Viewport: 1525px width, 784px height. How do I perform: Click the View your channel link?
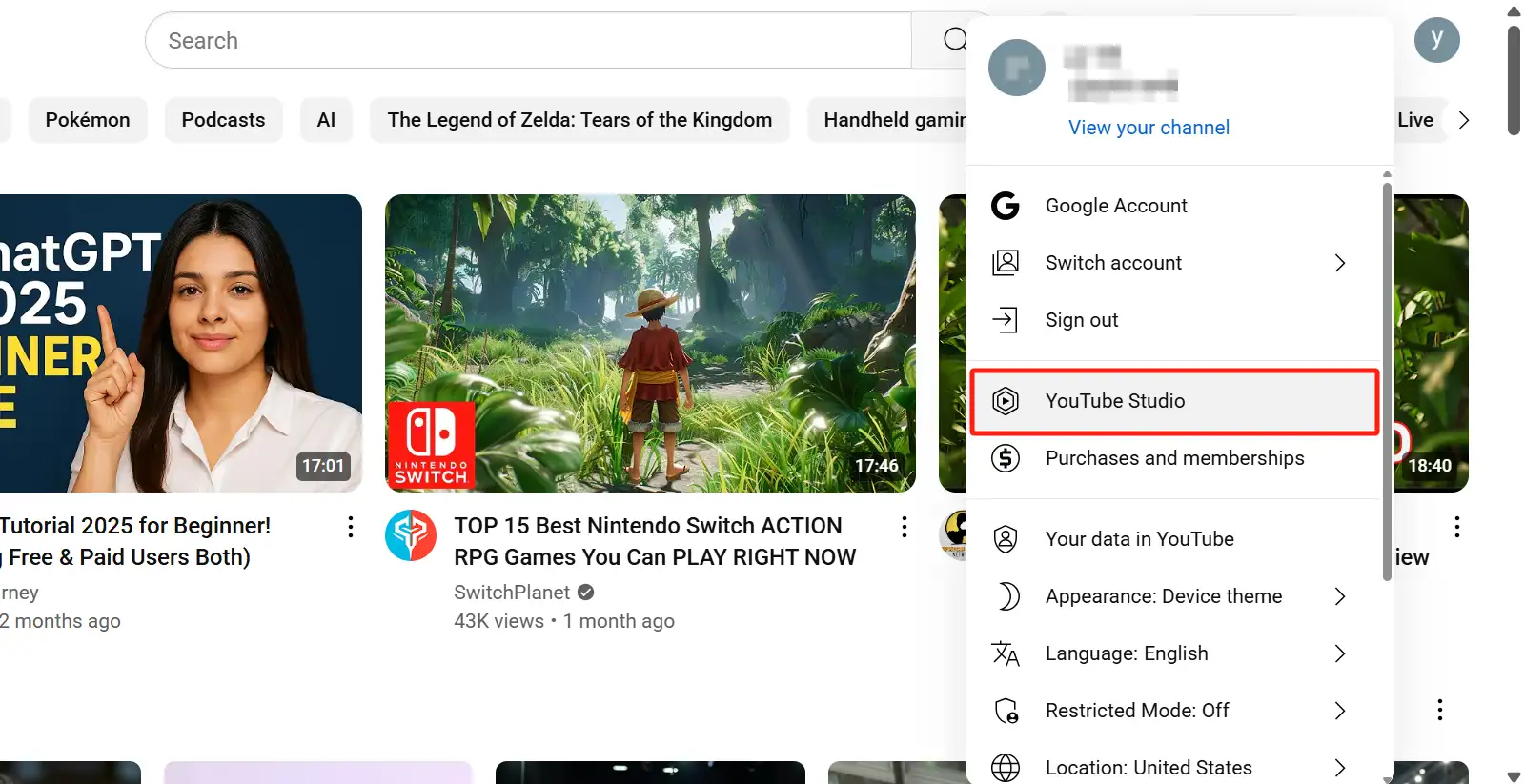pyautogui.click(x=1149, y=128)
